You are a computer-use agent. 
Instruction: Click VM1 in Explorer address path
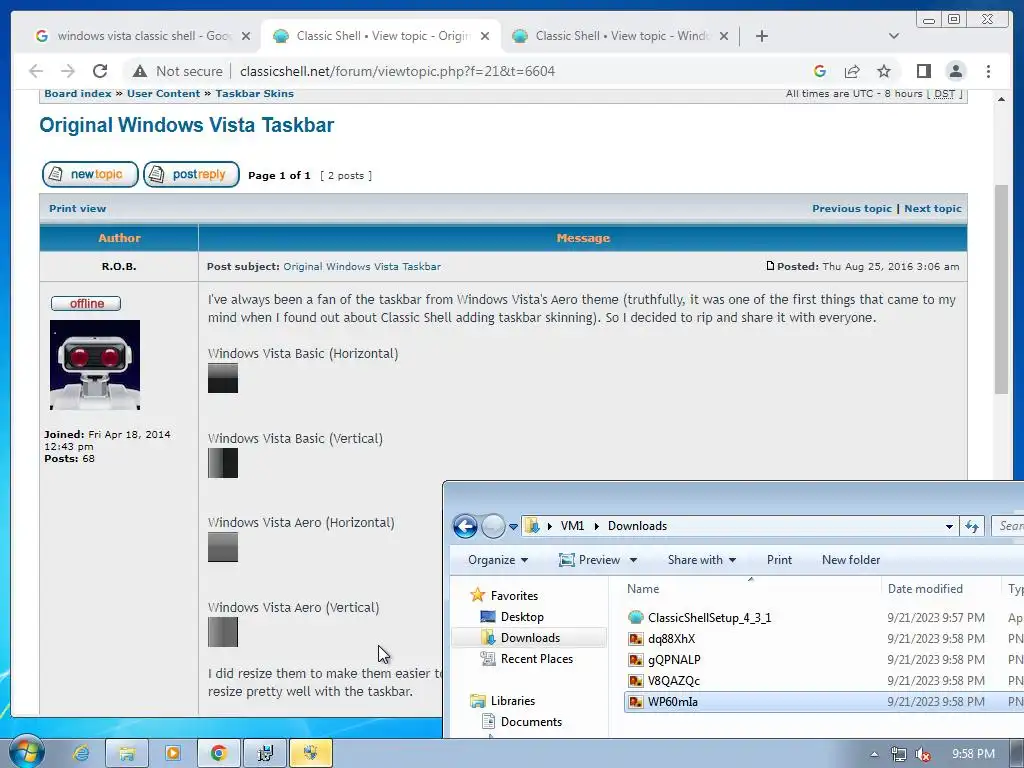(572, 526)
